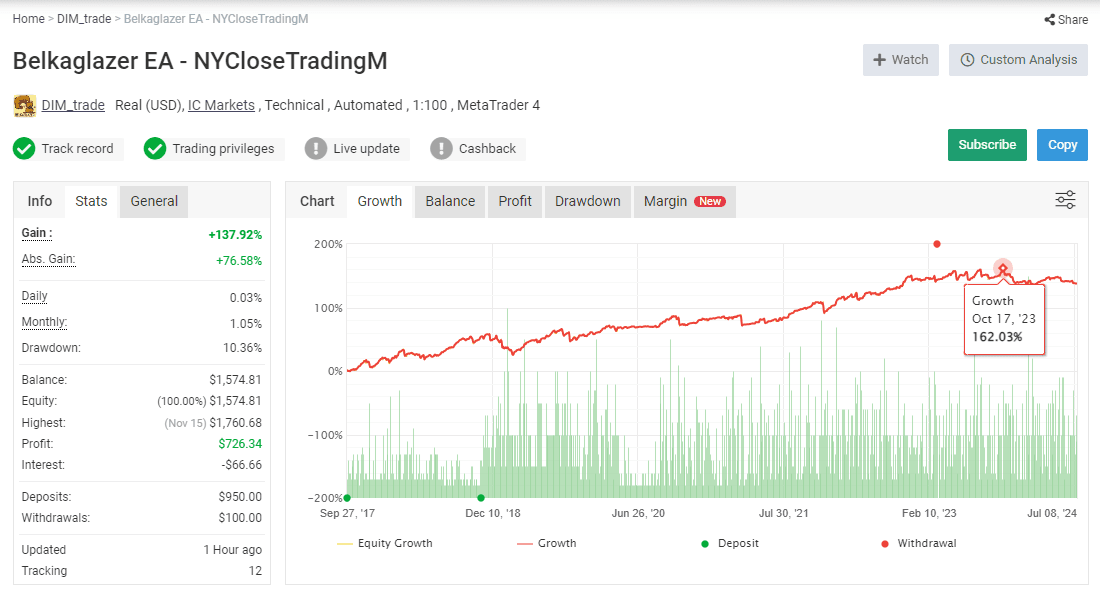This screenshot has width=1100, height=596.
Task: Click the Live update warning icon
Action: pos(316,149)
